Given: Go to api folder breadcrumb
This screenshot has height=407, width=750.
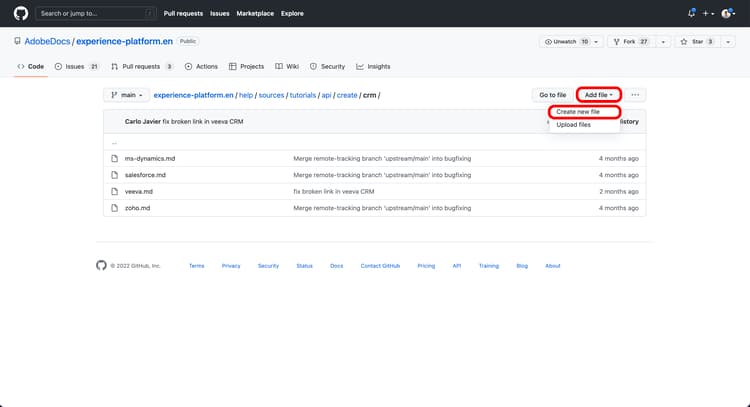Looking at the screenshot, I should pos(326,95).
